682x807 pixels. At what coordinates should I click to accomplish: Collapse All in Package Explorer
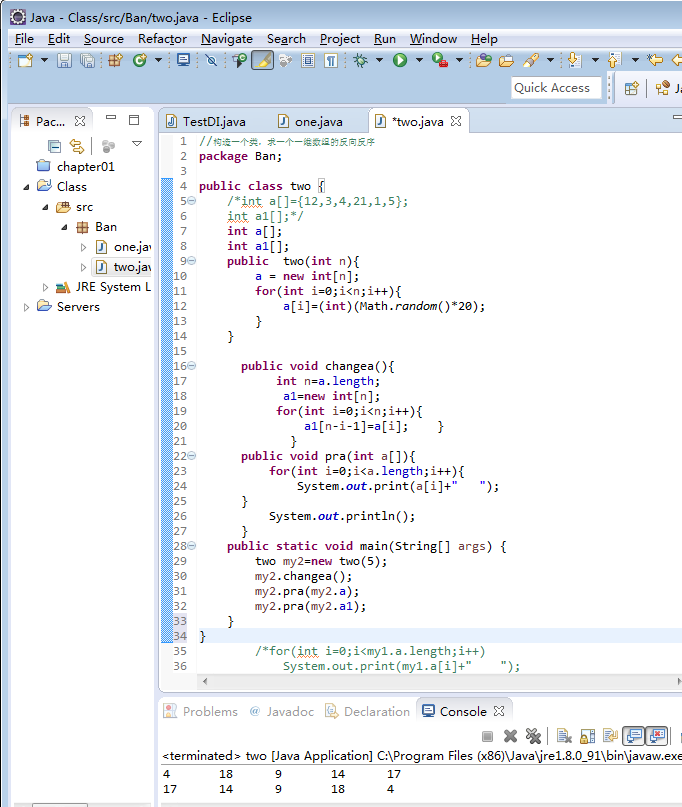click(x=54, y=146)
